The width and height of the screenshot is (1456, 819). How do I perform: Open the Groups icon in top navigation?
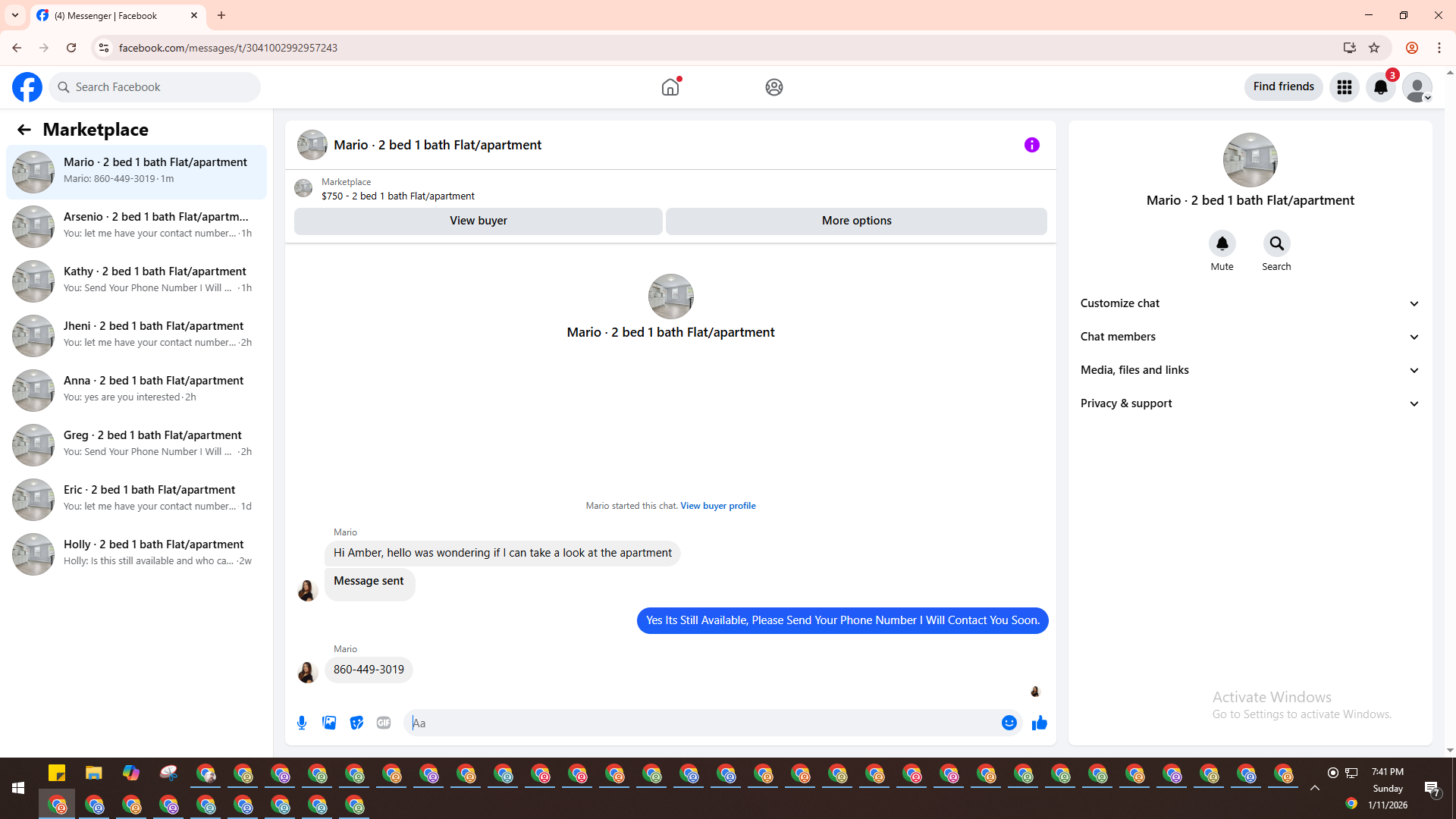pyautogui.click(x=774, y=87)
